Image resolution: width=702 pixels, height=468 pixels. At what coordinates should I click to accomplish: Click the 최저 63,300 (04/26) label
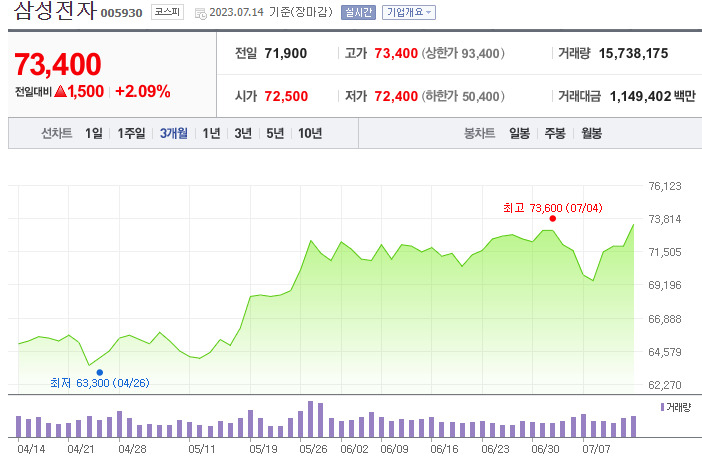tap(99, 383)
